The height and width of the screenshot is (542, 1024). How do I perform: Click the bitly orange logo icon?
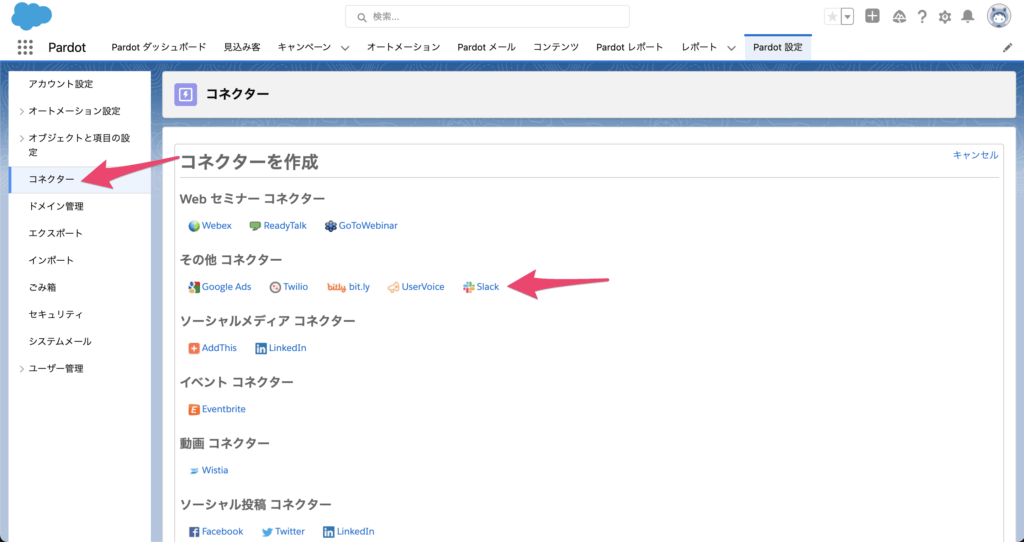pyautogui.click(x=336, y=287)
